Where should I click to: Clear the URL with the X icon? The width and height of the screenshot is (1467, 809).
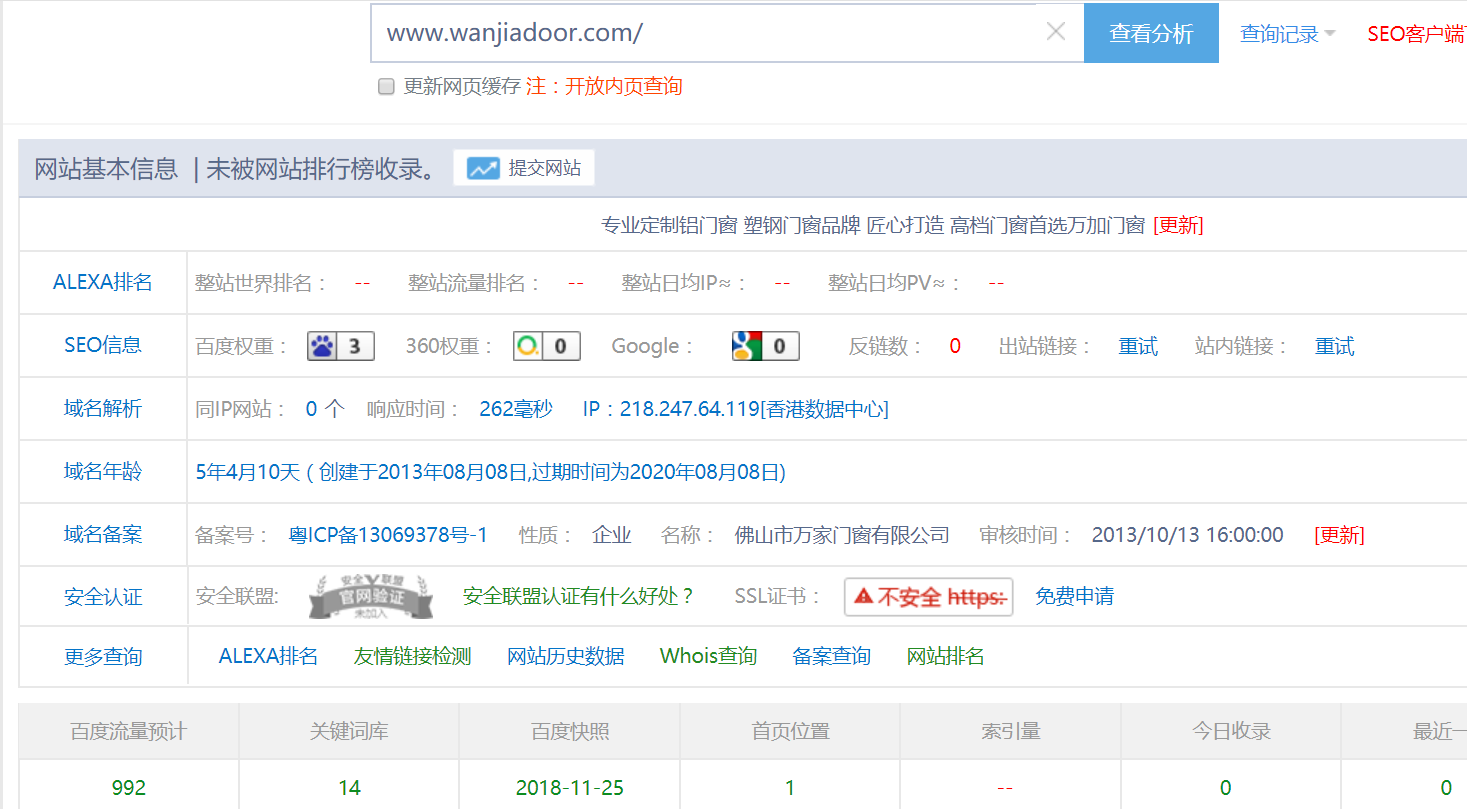click(x=1055, y=32)
